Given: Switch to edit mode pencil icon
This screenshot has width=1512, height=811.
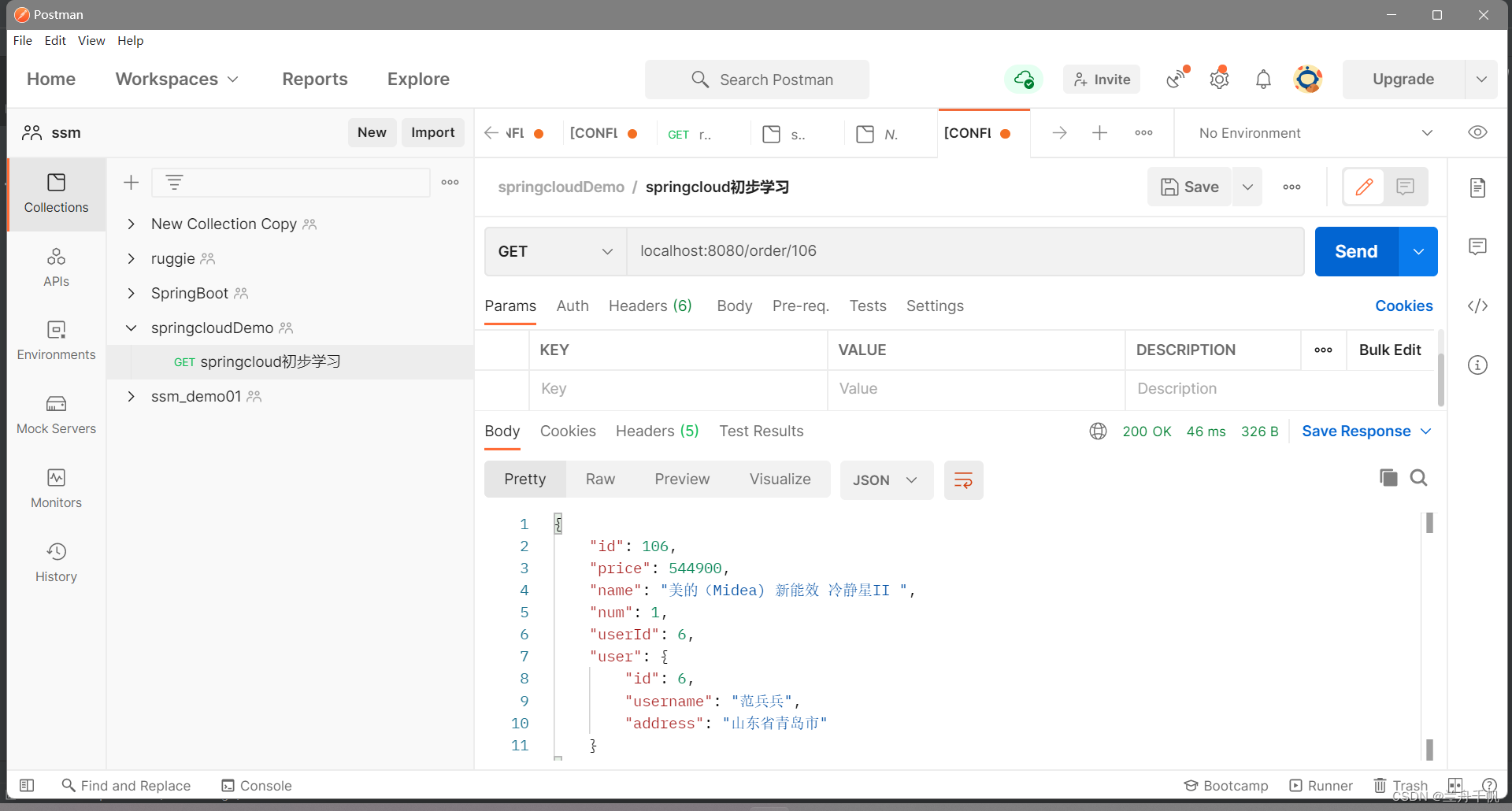Looking at the screenshot, I should pos(1364,187).
